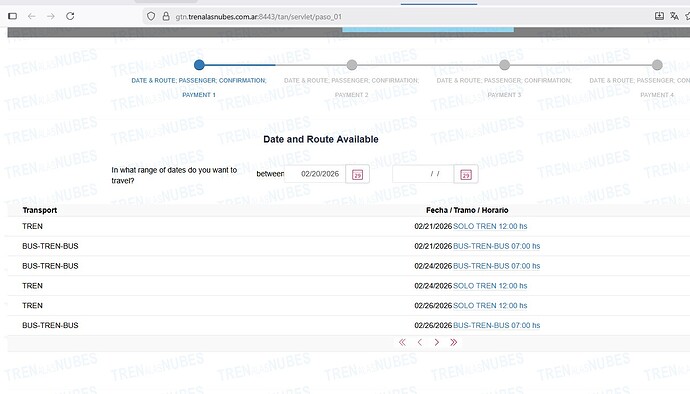Click the install/save page icon in address bar
Viewport: 690px width, 394px height.
[x=659, y=16]
